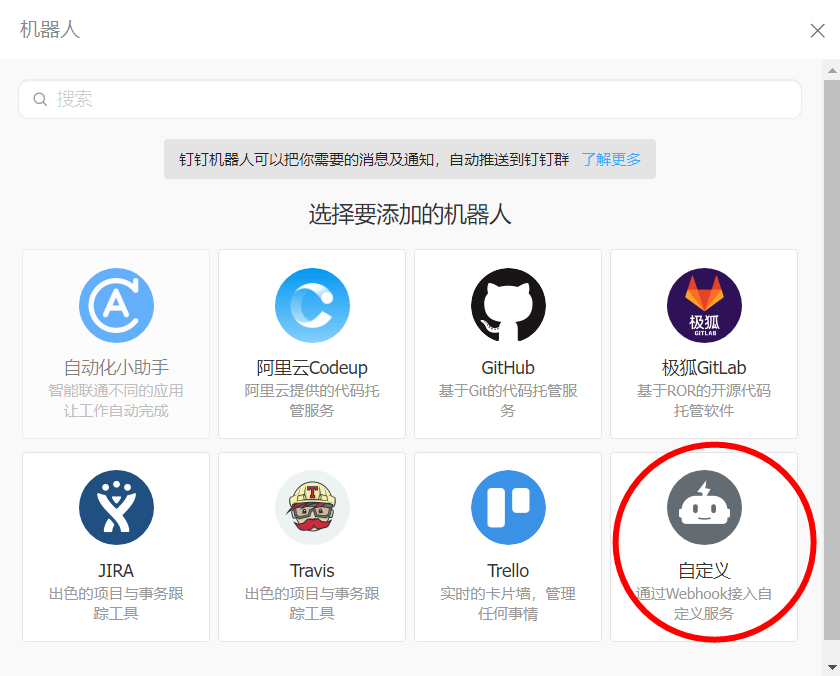This screenshot has height=676, width=840.
Task: Click description 基于Git的代码托管服务
Action: click(x=508, y=401)
